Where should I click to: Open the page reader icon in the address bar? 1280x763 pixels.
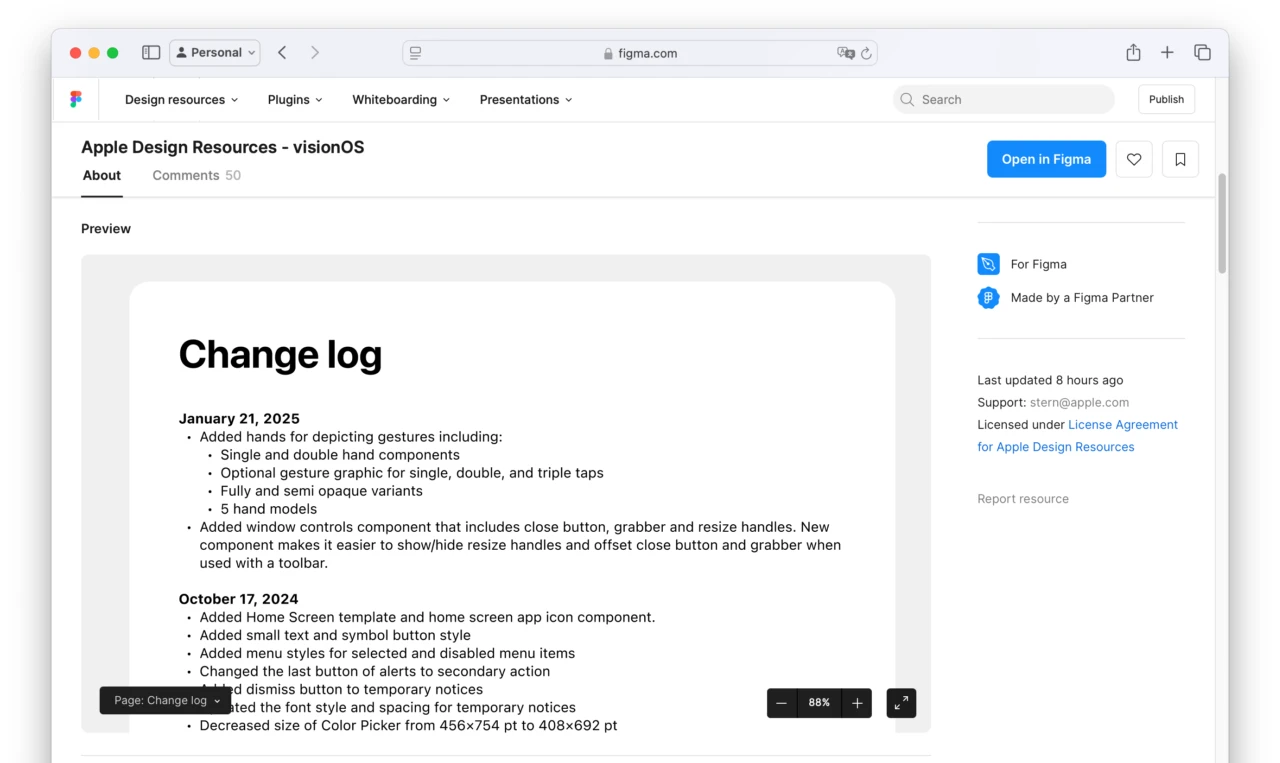[x=416, y=53]
